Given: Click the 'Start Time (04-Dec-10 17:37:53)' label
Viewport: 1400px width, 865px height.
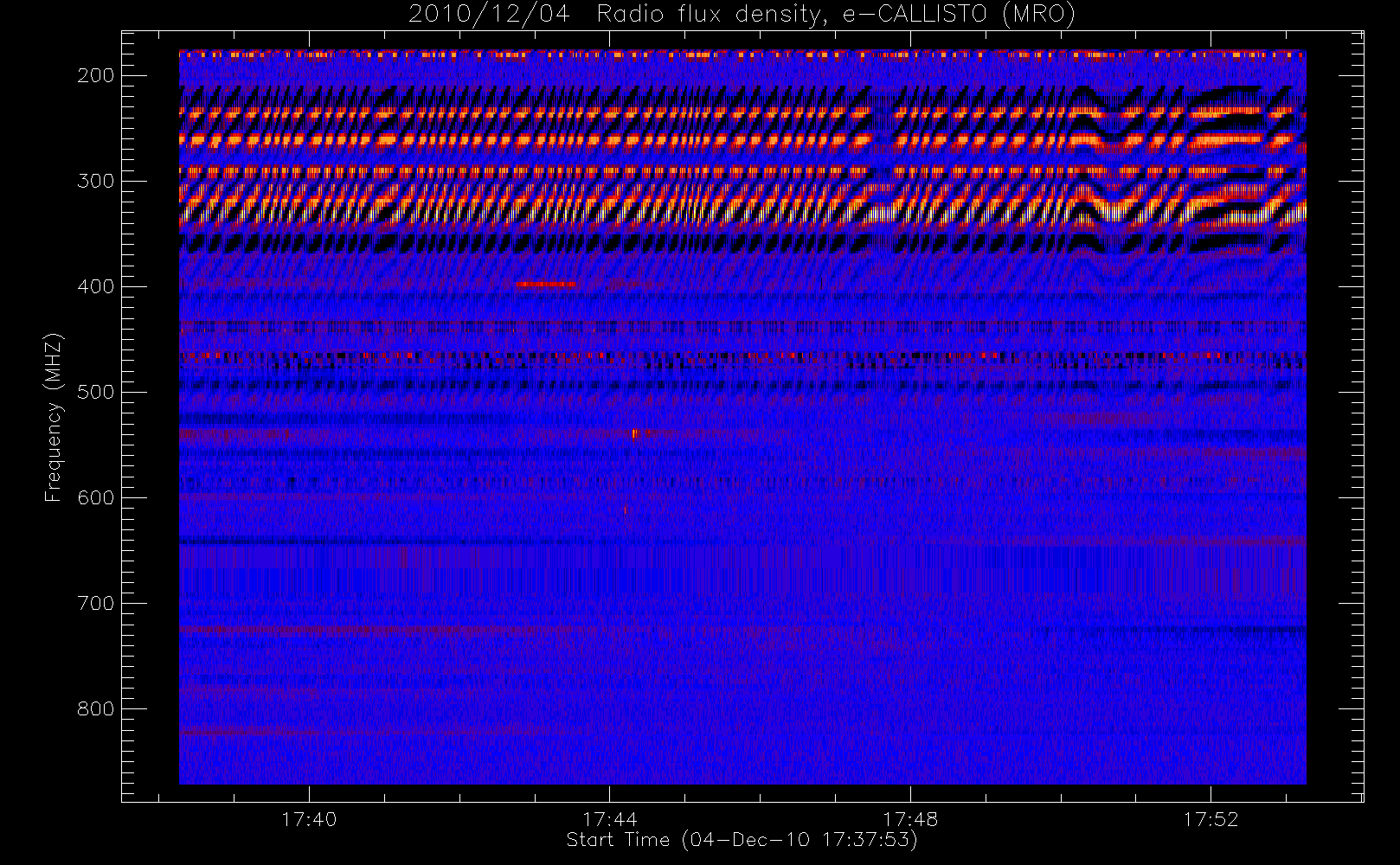Looking at the screenshot, I should tap(742, 839).
